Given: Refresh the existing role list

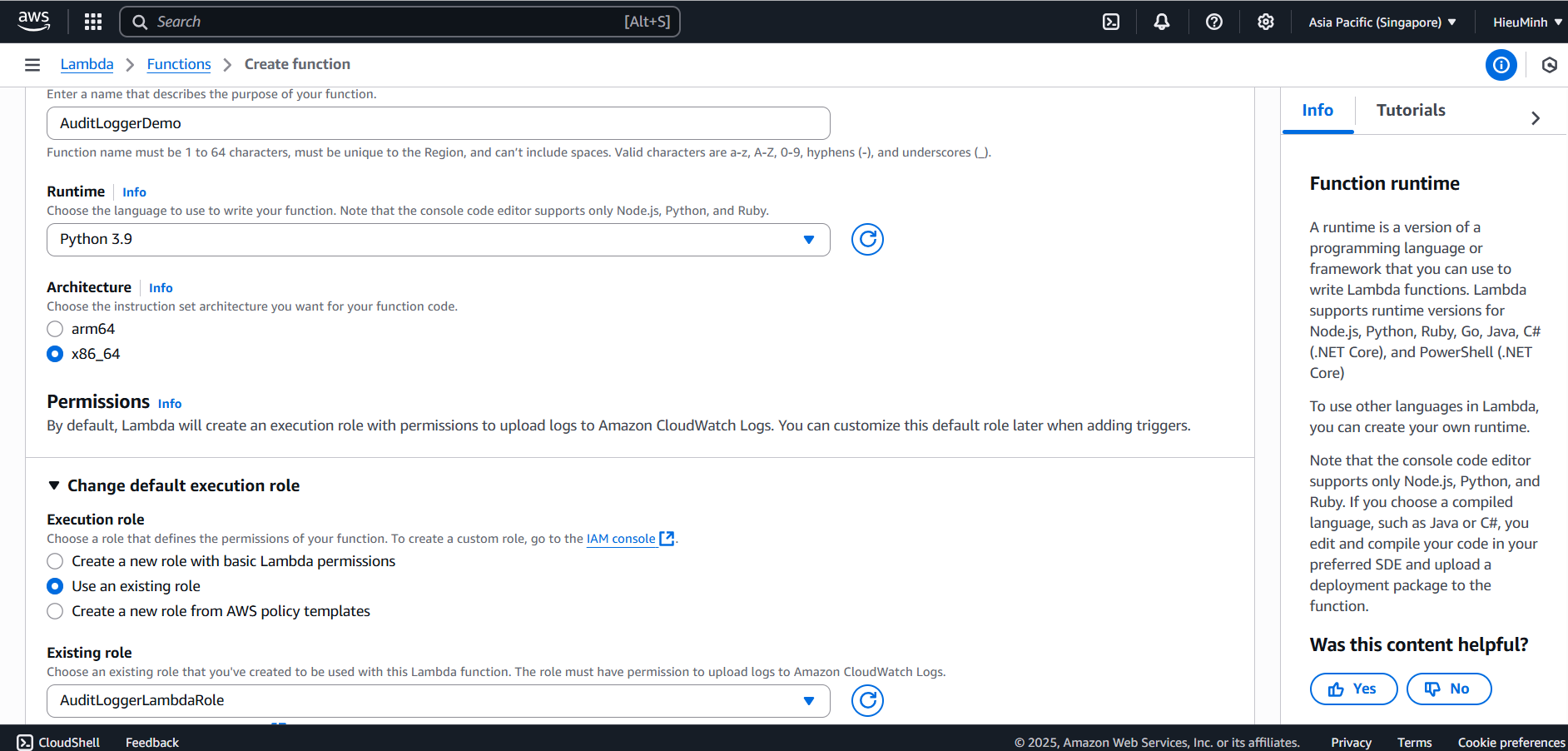Looking at the screenshot, I should pyautogui.click(x=867, y=701).
